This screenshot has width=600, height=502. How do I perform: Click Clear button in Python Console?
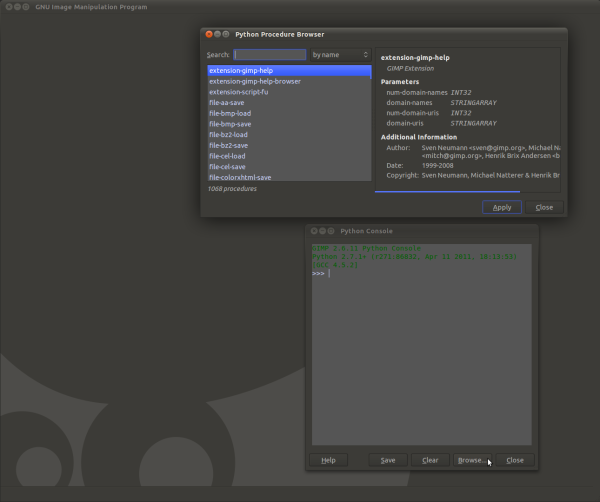click(430, 460)
